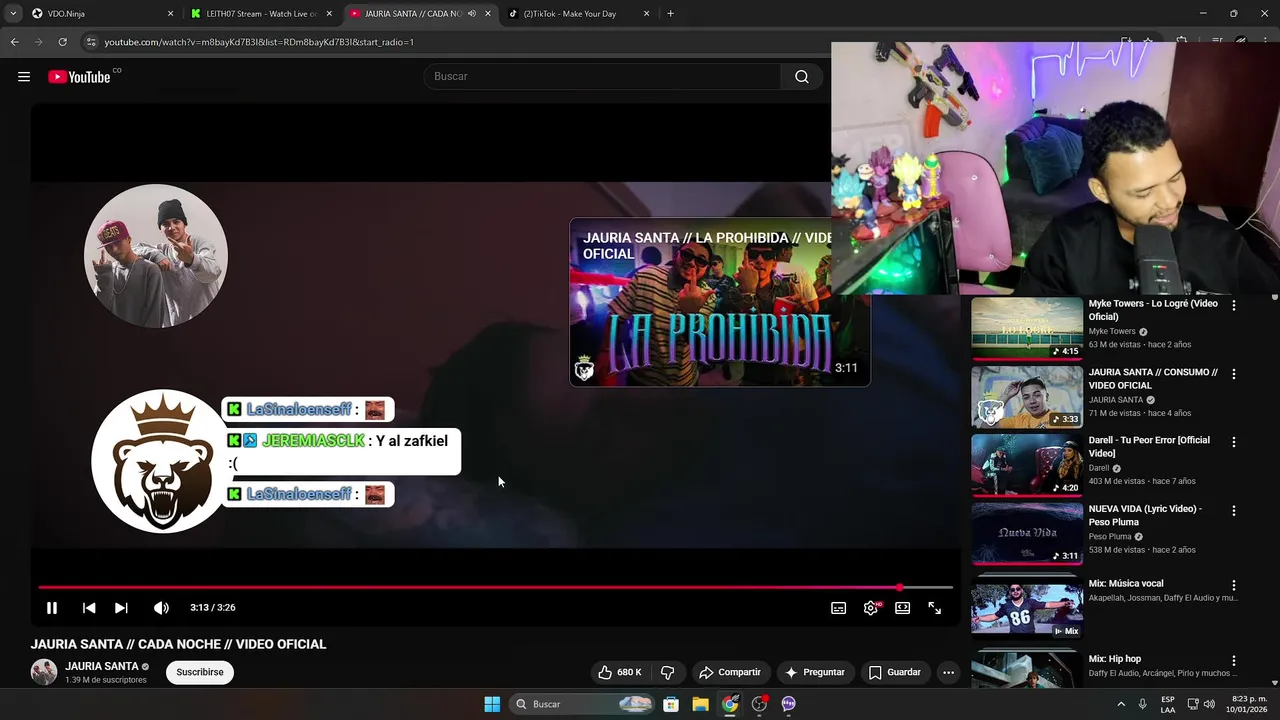Open options for Darell Tu Peor Error
1280x720 pixels.
(x=1234, y=442)
